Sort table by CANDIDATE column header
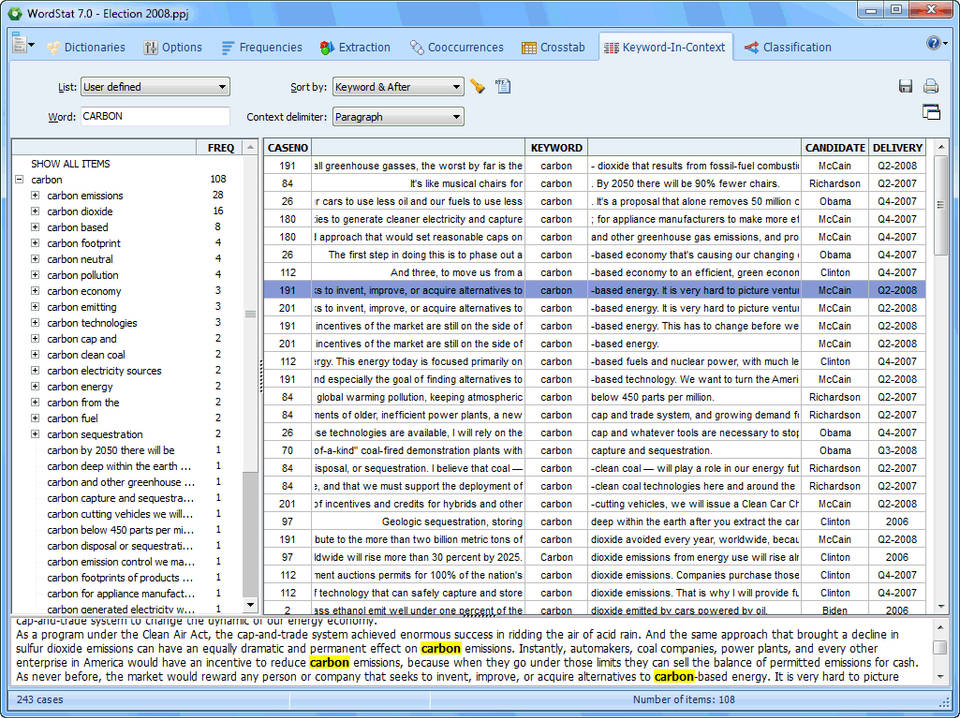Viewport: 960px width, 718px height. pyautogui.click(x=835, y=148)
